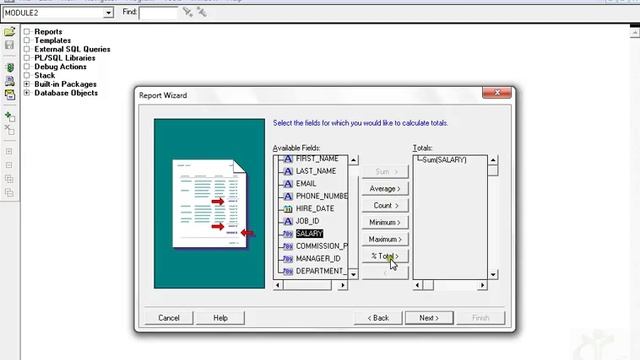The image size is (640, 360).
Task: Select the External SQL Queries node
Action: (x=72, y=49)
